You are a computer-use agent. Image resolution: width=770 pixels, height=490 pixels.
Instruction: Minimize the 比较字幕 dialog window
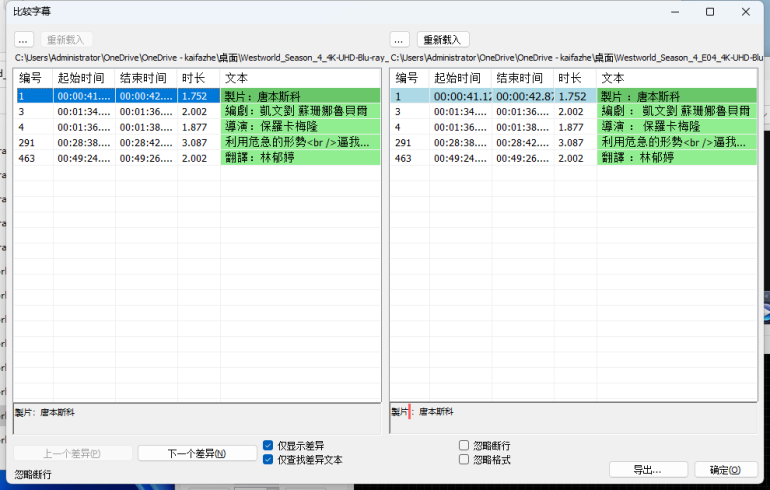(x=675, y=12)
